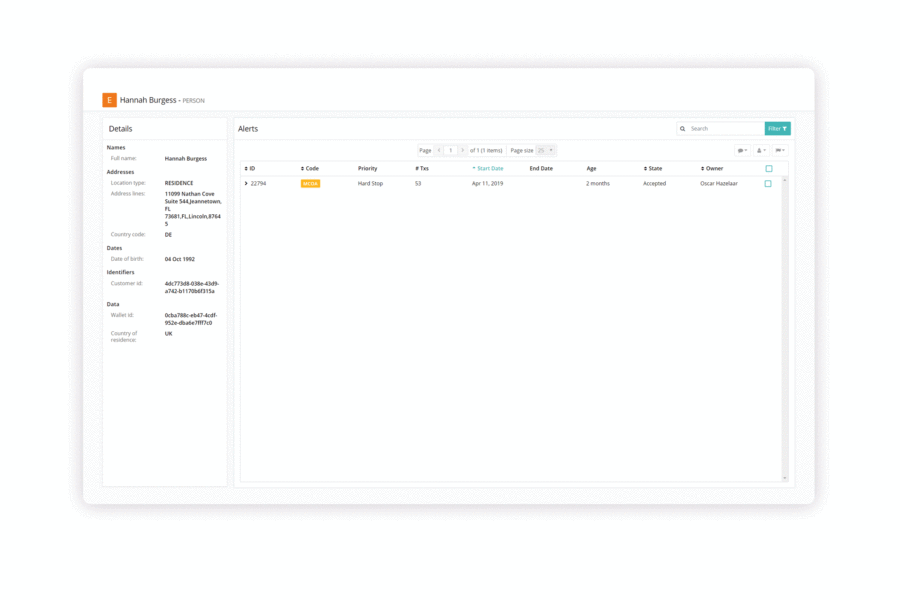
Task: Click the search magnifier icon in Alerts panel
Action: point(683,128)
